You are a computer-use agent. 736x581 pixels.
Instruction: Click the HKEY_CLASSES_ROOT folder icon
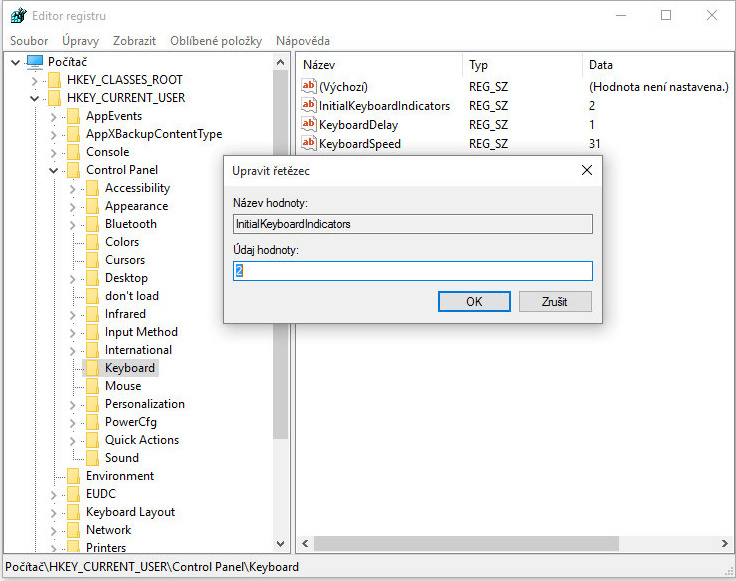(54, 80)
